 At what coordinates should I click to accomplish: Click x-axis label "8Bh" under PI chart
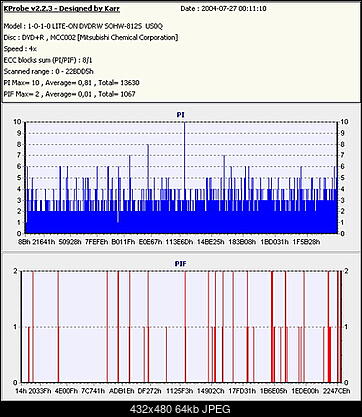(24, 242)
